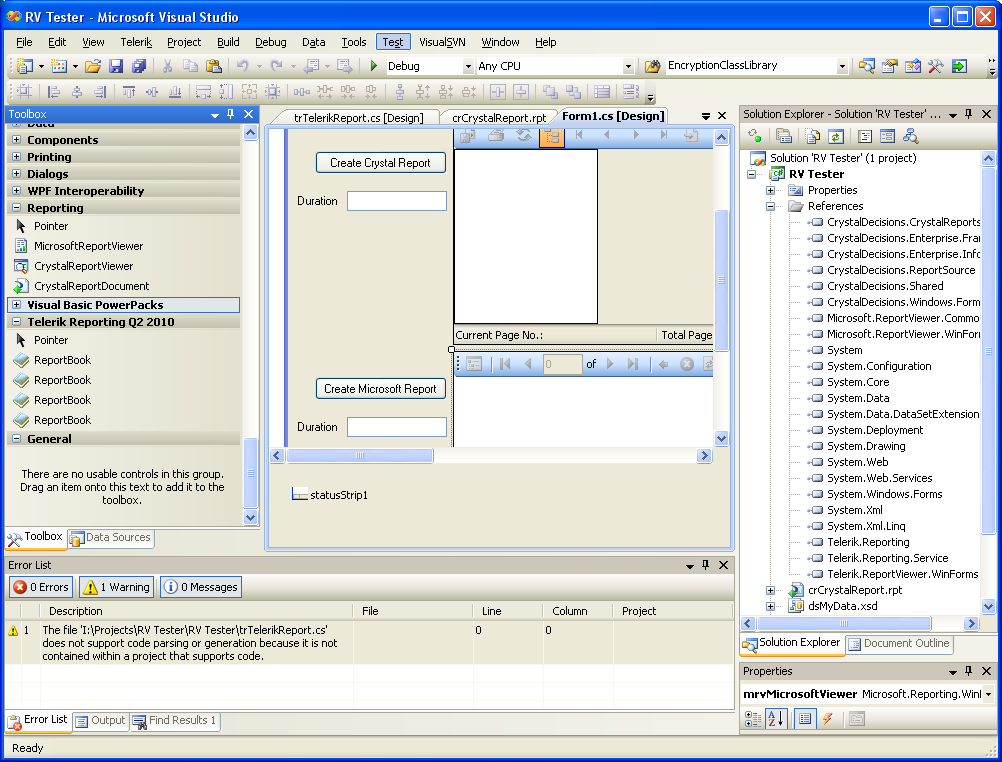Collapse the Reporting toolbox group
This screenshot has width=1002, height=762.
(x=17, y=208)
